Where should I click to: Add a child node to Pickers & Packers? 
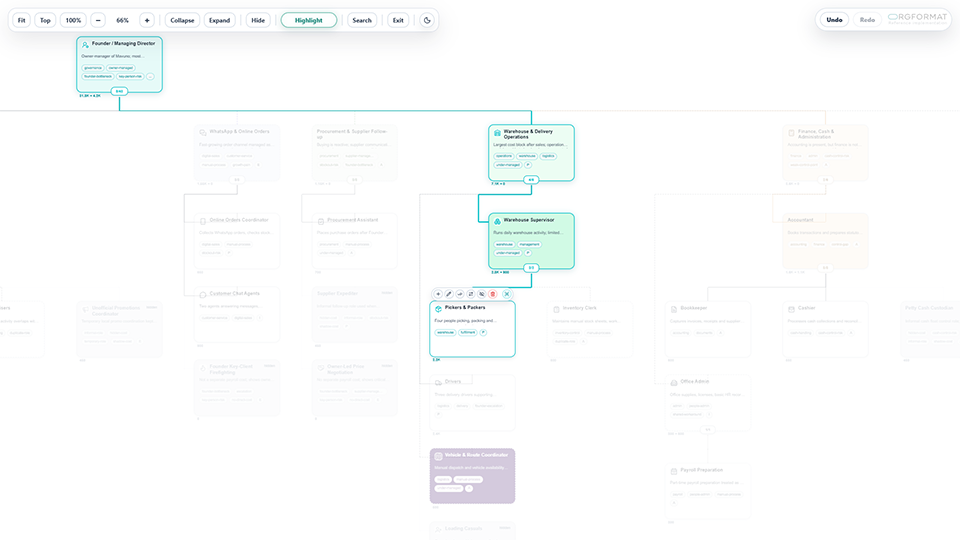coord(438,294)
